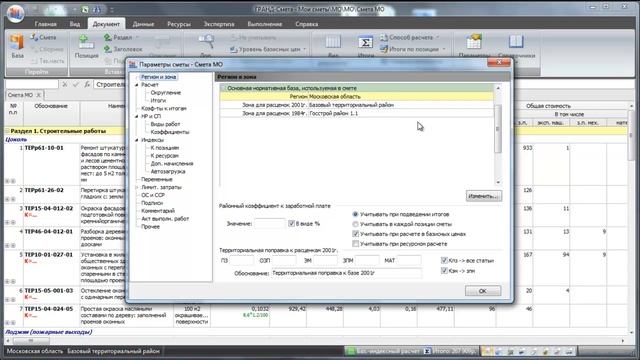The image size is (640, 360).
Task: Expand the Лимит. затраты tree node
Action: pos(137,187)
